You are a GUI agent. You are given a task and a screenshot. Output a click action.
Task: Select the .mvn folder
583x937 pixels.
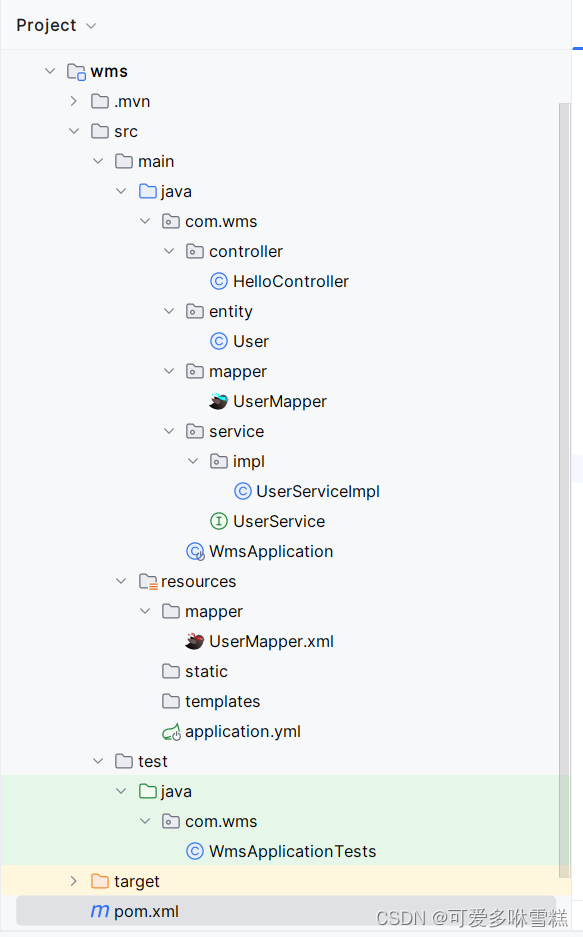pyautogui.click(x=128, y=101)
